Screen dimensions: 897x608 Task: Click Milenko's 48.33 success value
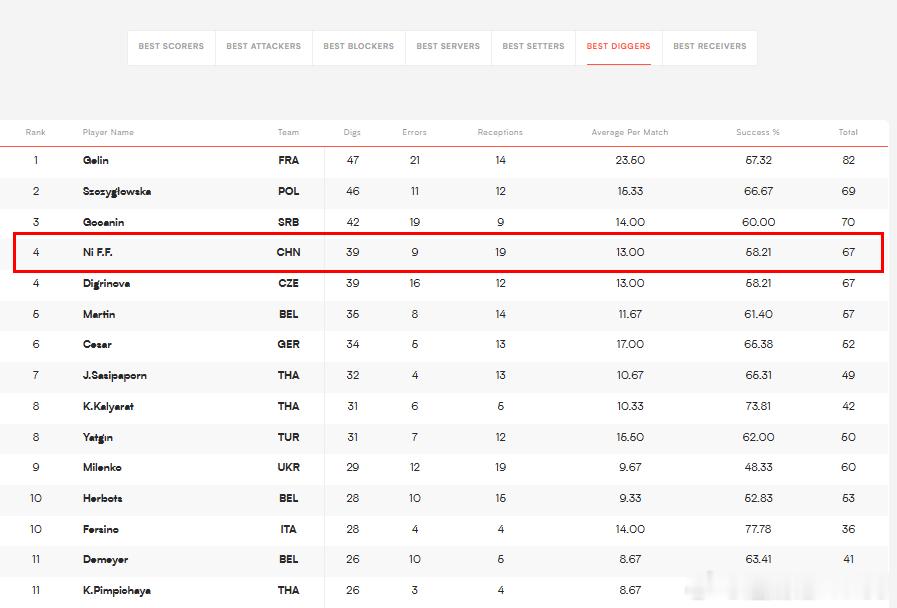[x=758, y=467]
